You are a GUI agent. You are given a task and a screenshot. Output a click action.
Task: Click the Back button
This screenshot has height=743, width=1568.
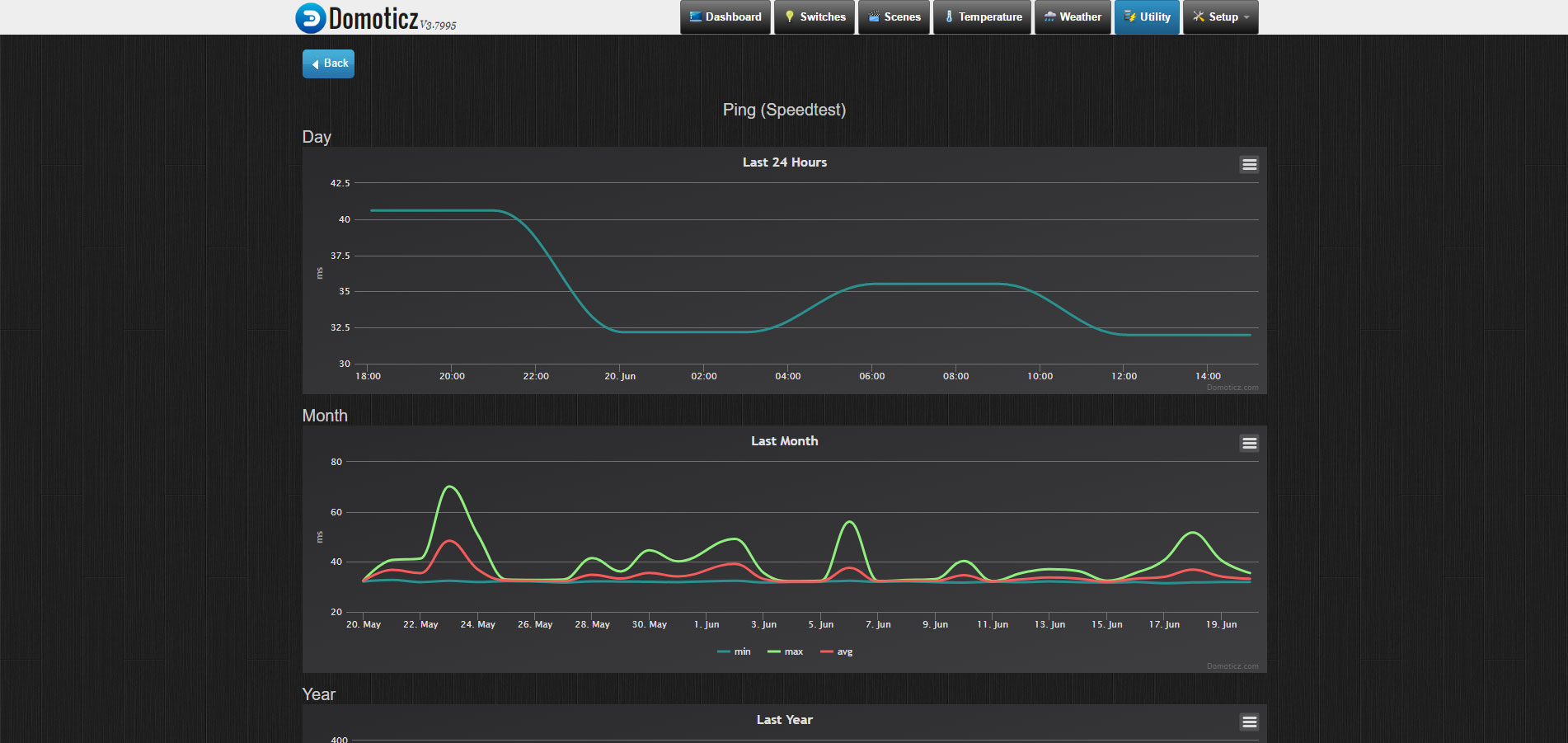pos(328,63)
